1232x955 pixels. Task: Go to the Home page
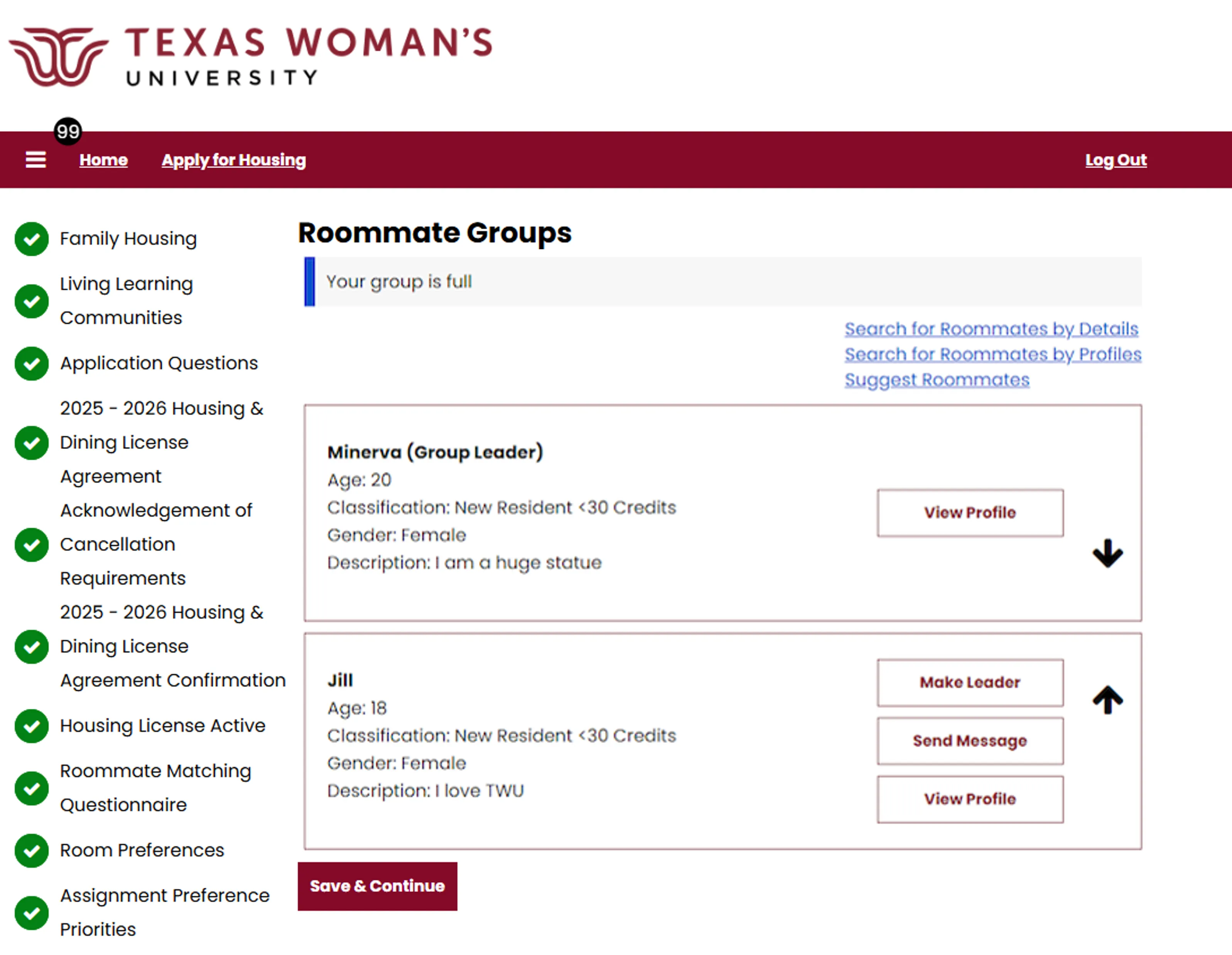coord(103,160)
